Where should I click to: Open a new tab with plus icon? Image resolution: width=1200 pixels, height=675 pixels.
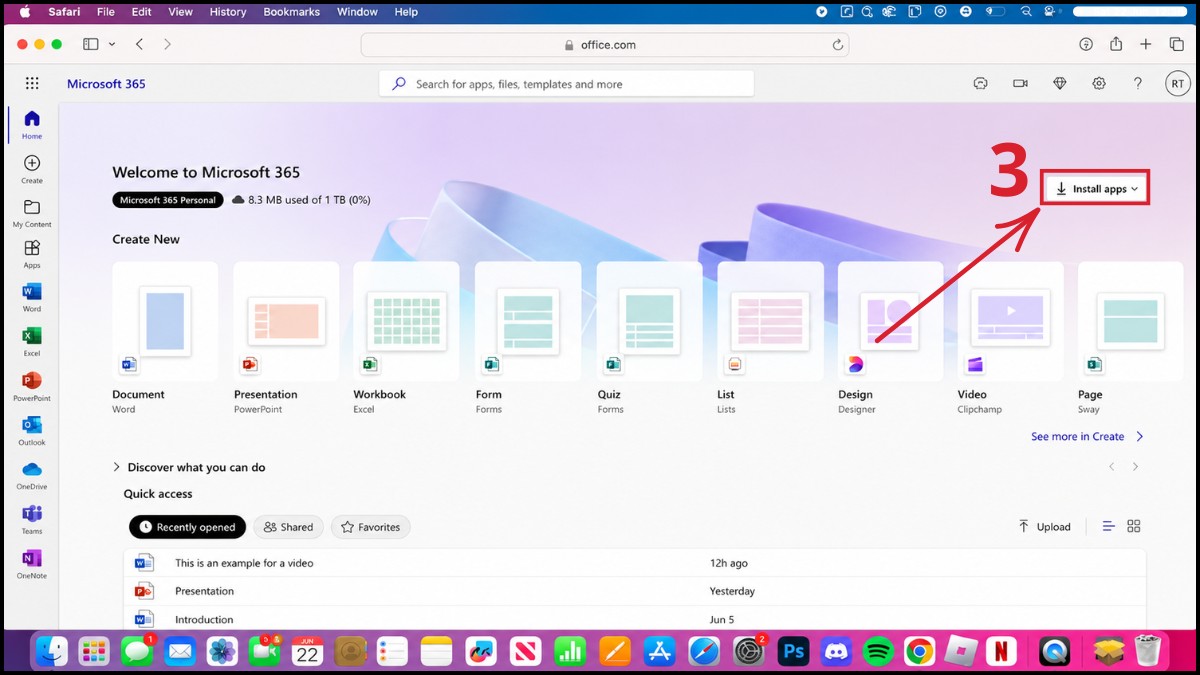tap(1146, 44)
